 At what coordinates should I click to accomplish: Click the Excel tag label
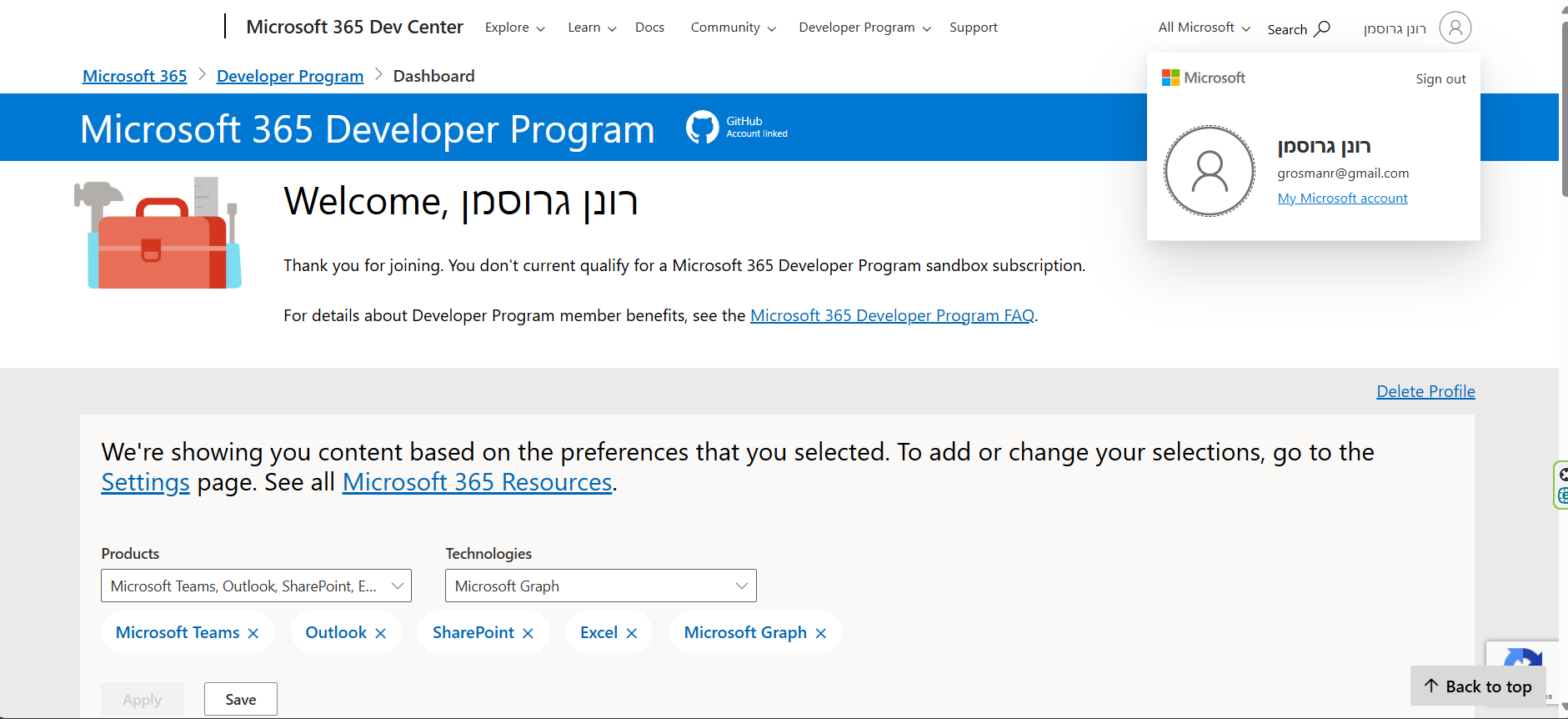pos(599,632)
